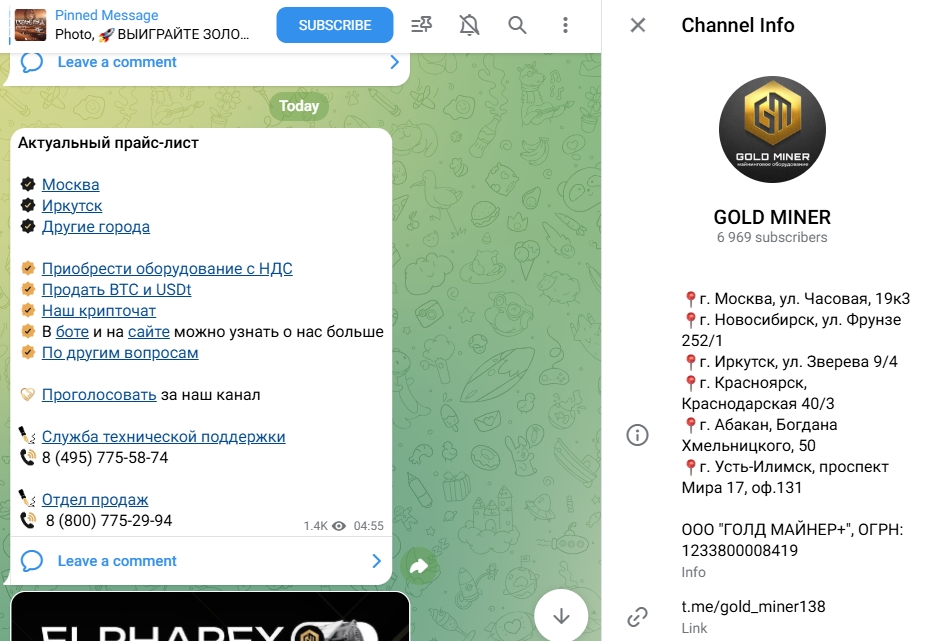This screenshot has height=641, width=939.
Task: Click Leave a comment under the price-list post
Action: (117, 561)
